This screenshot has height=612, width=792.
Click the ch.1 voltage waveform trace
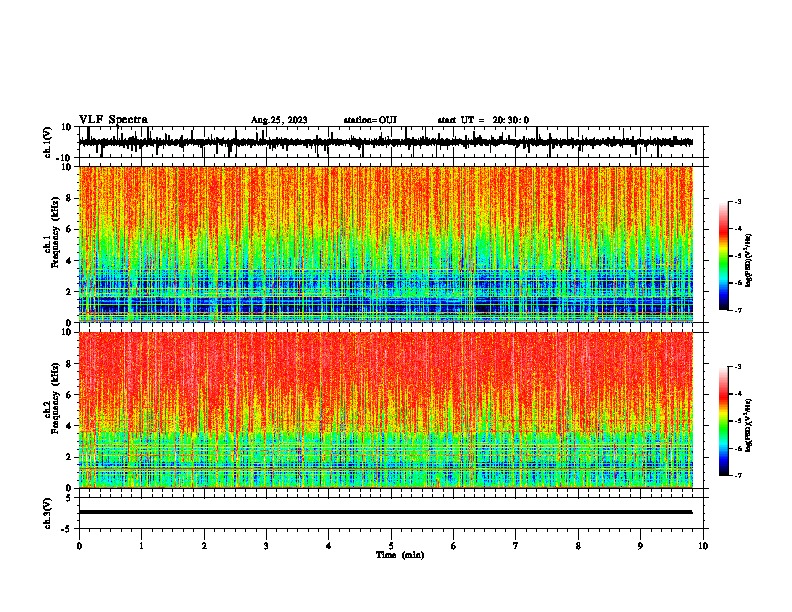pos(386,142)
